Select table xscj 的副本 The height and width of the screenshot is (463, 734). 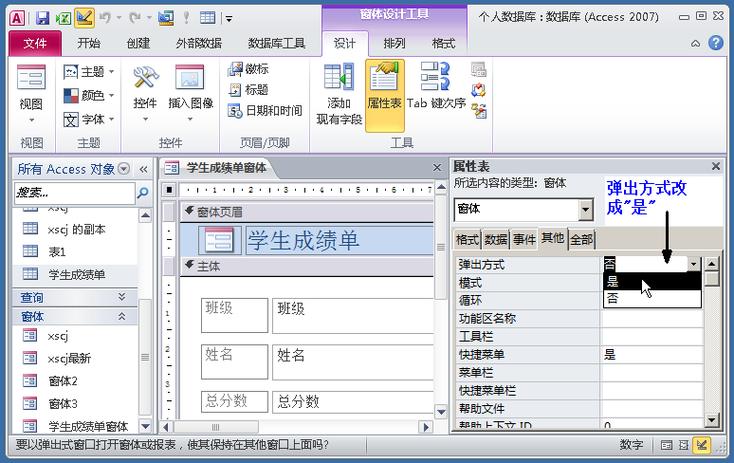[76, 229]
